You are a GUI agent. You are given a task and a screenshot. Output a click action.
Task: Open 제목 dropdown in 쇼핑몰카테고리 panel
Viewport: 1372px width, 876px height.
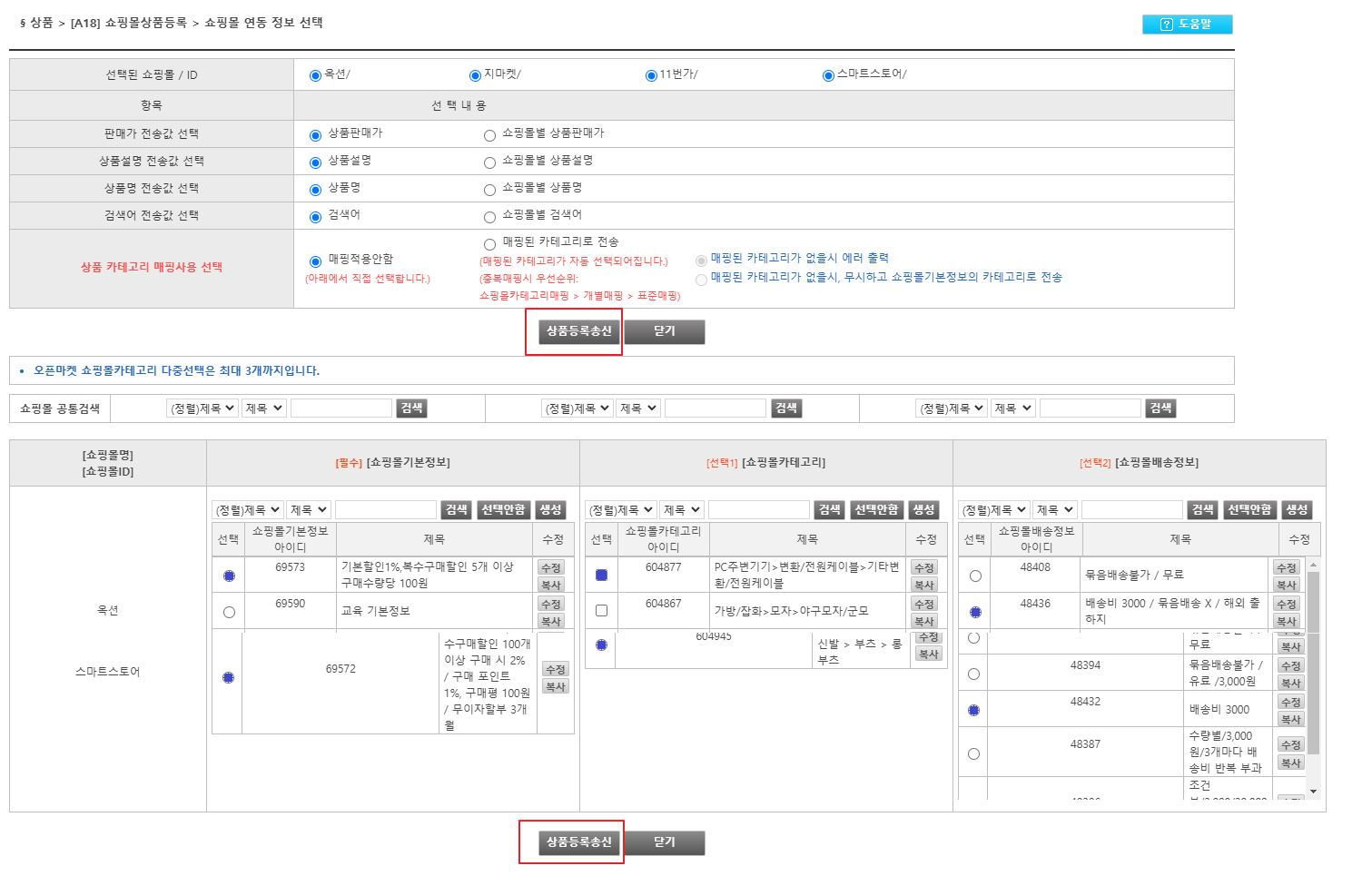pos(681,510)
